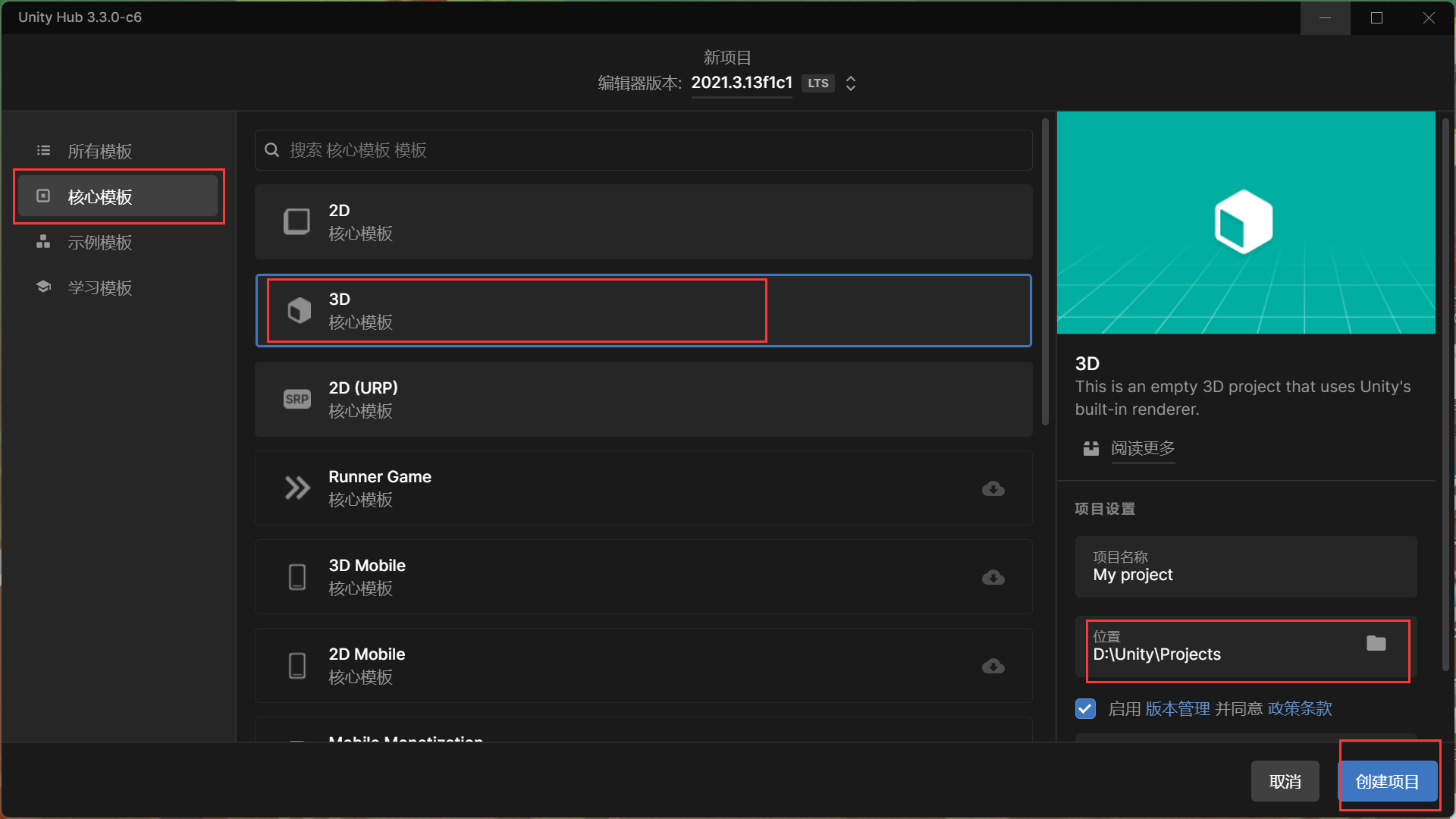Click the SRP icon of 2D (URP) template

(x=297, y=399)
